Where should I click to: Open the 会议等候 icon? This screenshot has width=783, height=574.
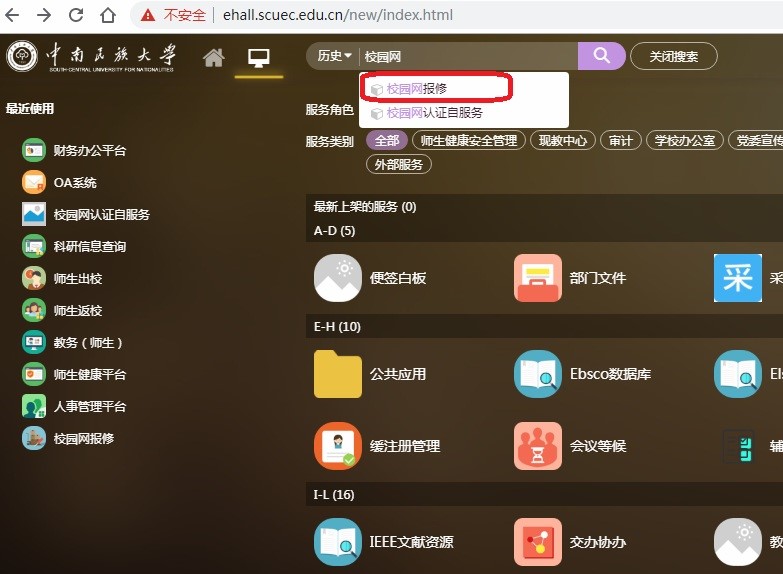(x=538, y=446)
